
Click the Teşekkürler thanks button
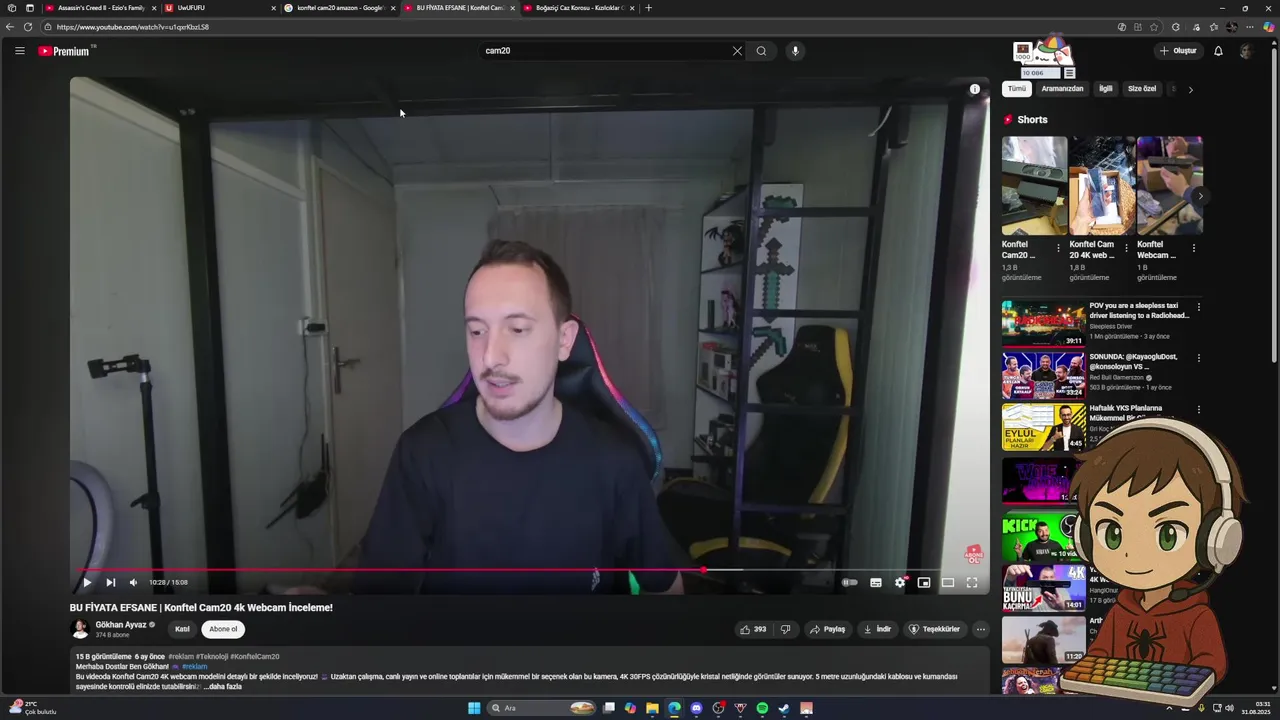pos(934,629)
